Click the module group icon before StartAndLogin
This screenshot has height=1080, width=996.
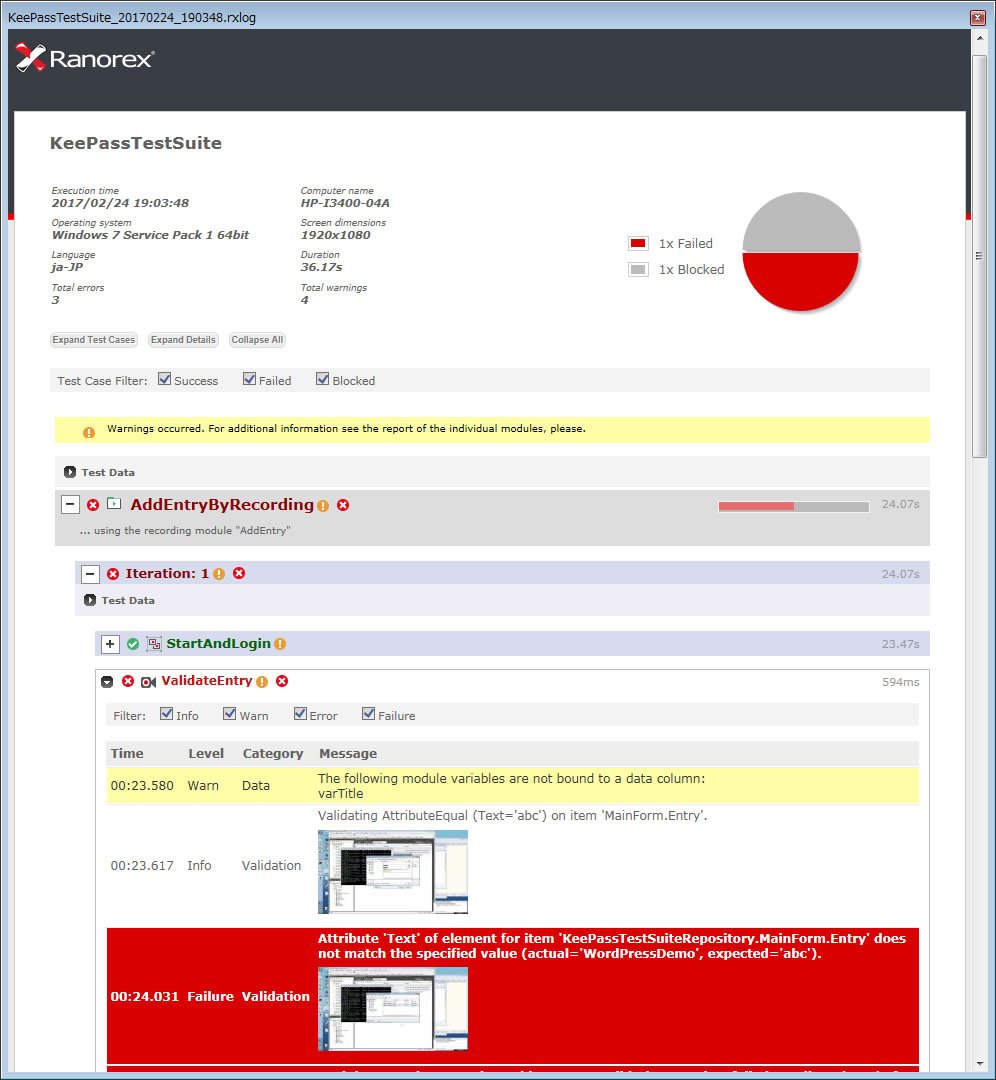154,644
